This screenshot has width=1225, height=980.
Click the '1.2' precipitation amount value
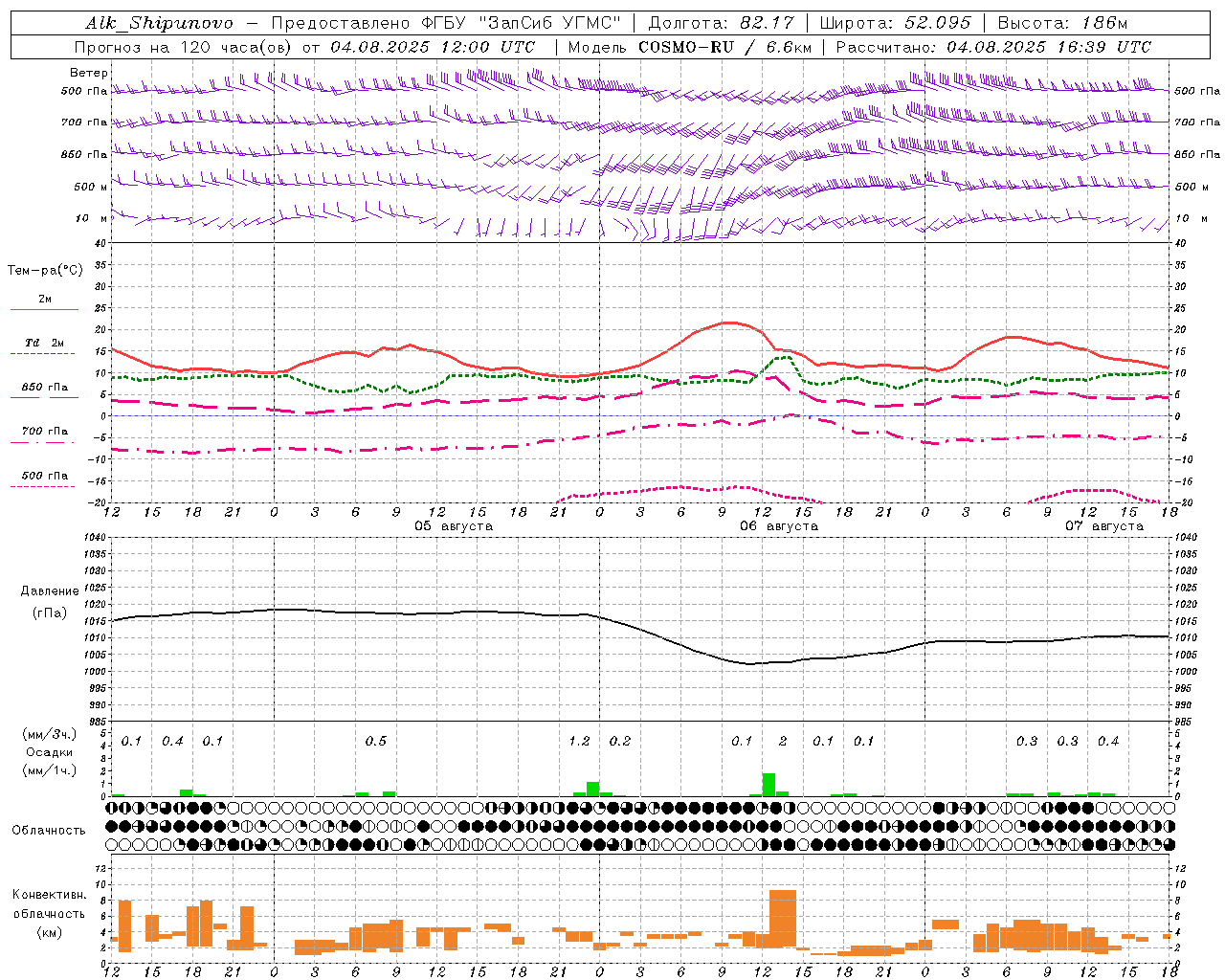pyautogui.click(x=579, y=742)
